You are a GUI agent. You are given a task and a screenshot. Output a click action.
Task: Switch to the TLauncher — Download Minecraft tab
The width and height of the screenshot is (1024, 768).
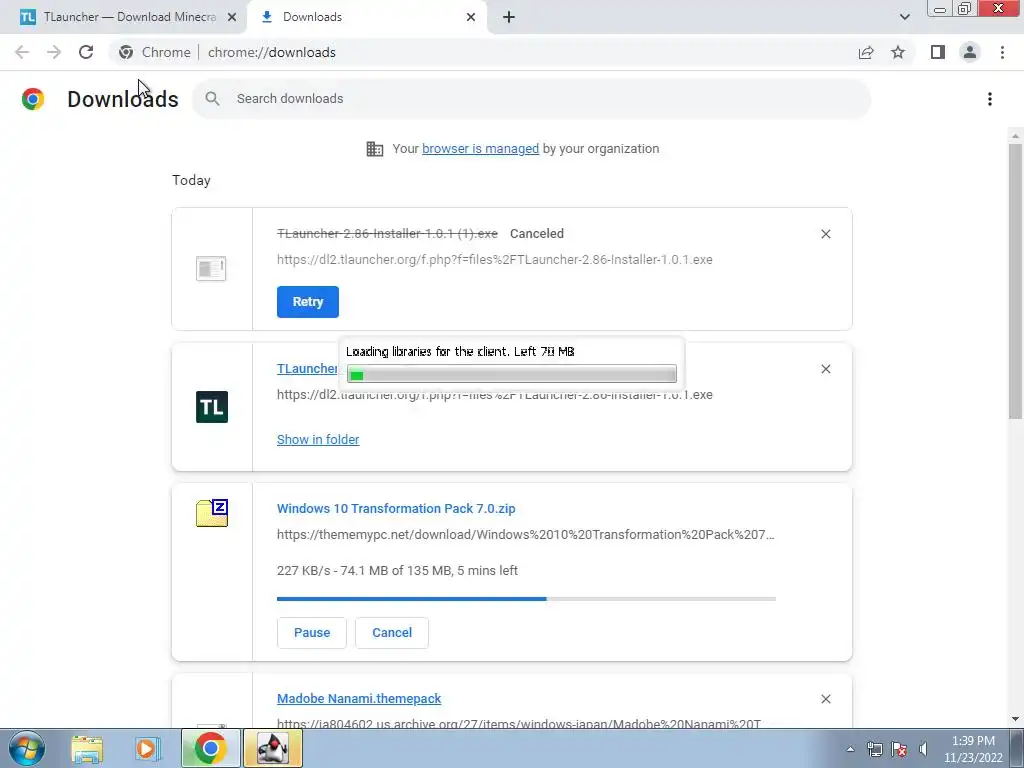point(123,17)
